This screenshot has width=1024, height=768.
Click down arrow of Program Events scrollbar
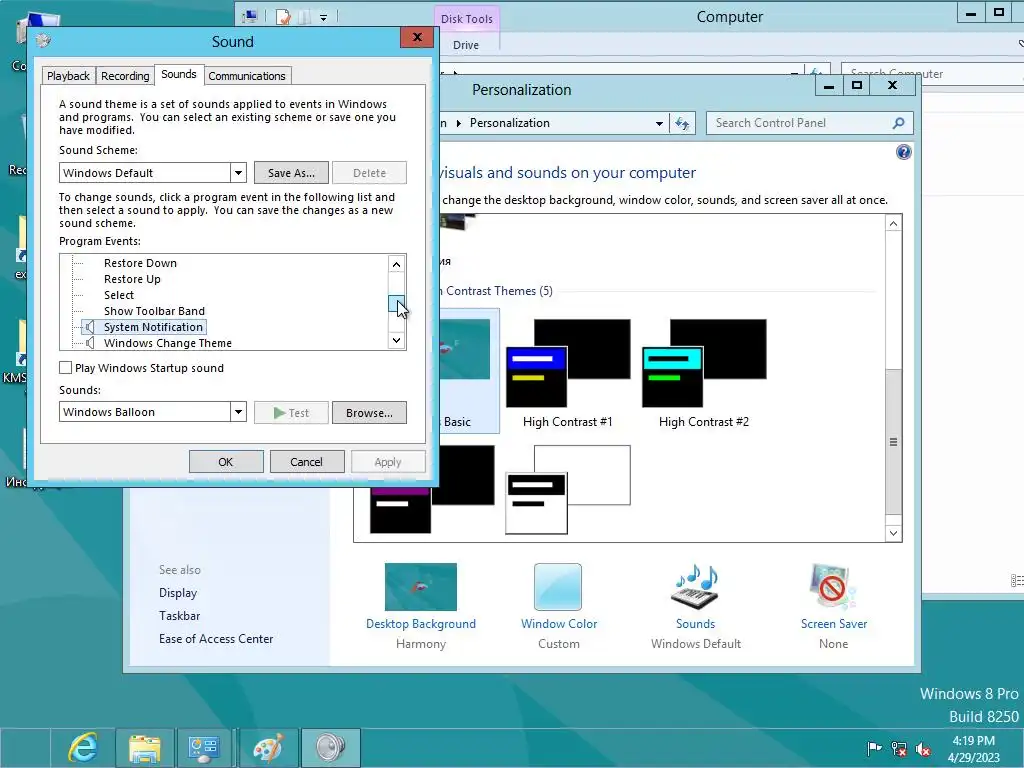coord(396,340)
